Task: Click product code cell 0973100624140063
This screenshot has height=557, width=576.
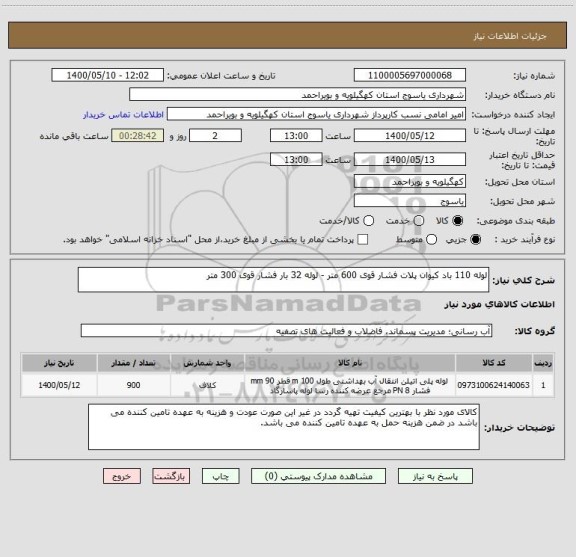Action: (494, 385)
